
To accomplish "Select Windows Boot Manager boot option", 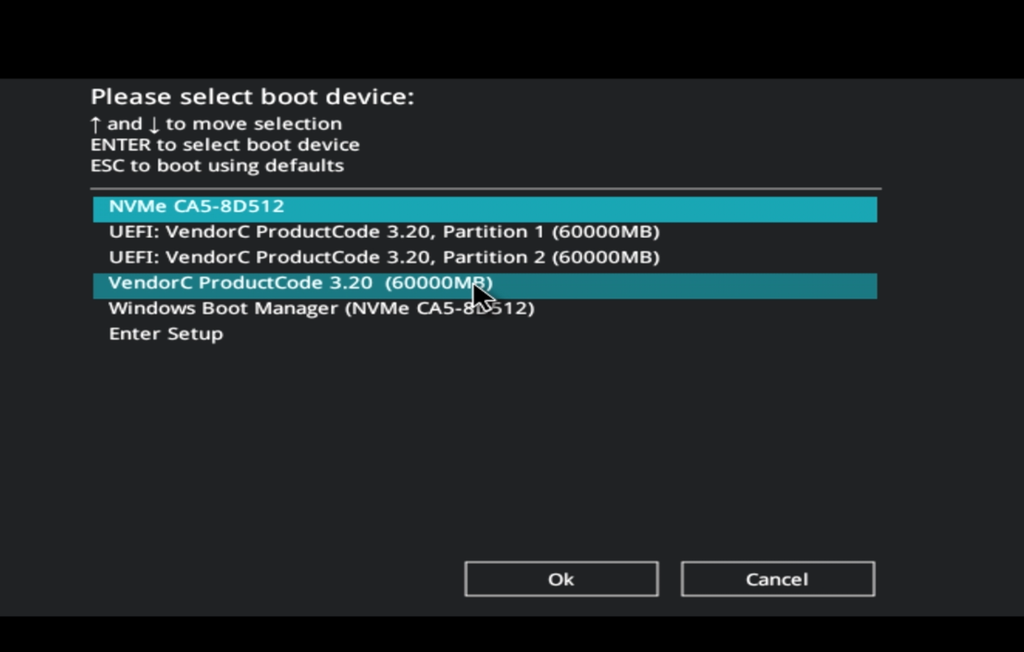I will [x=485, y=311].
